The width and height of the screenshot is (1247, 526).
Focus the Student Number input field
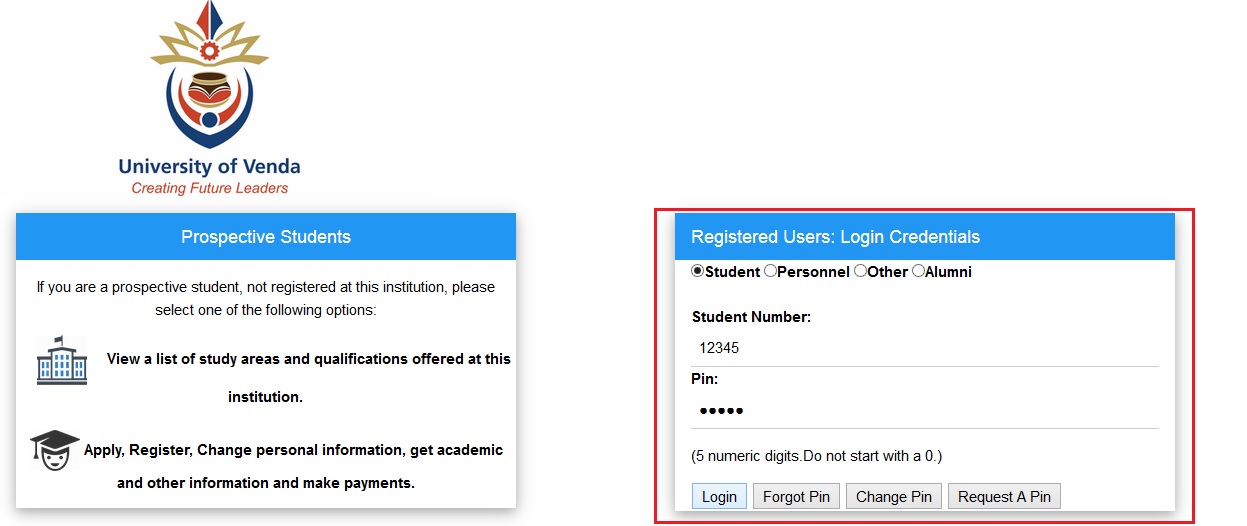[924, 348]
